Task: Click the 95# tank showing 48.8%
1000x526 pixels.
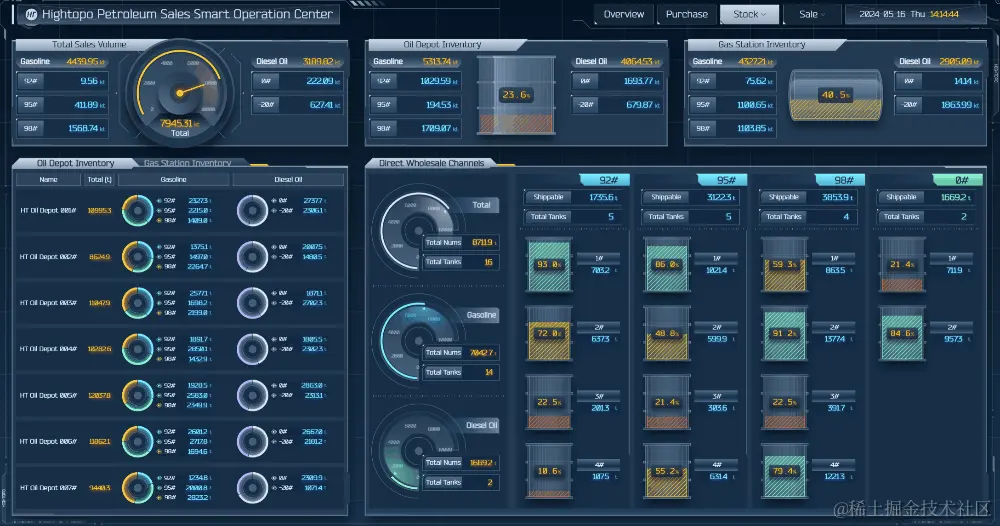Action: coord(667,333)
